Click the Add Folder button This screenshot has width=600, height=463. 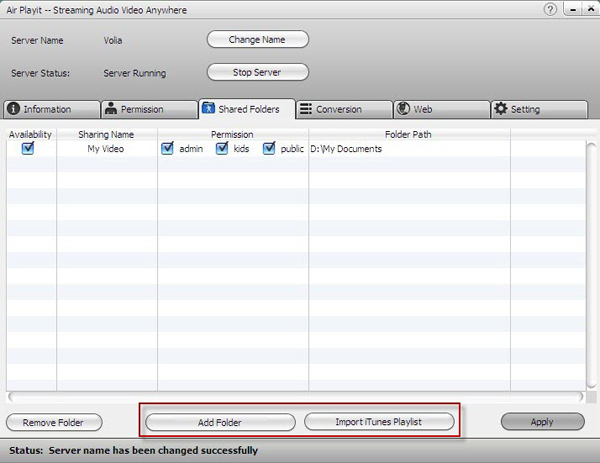220,422
